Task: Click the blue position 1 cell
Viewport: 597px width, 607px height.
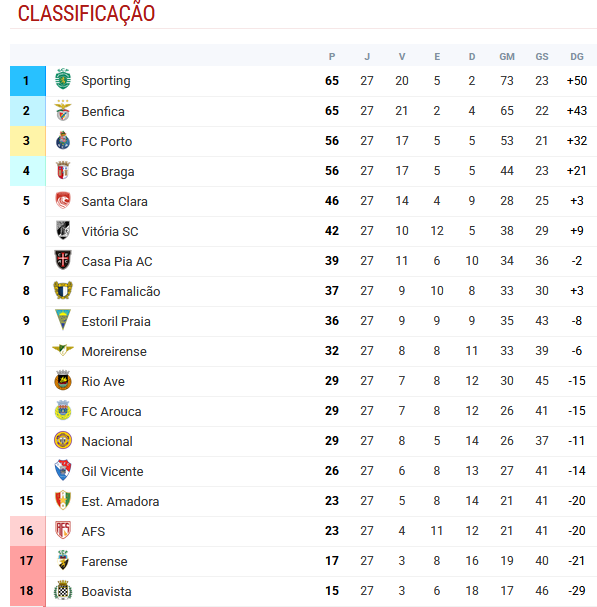Action: click(28, 81)
